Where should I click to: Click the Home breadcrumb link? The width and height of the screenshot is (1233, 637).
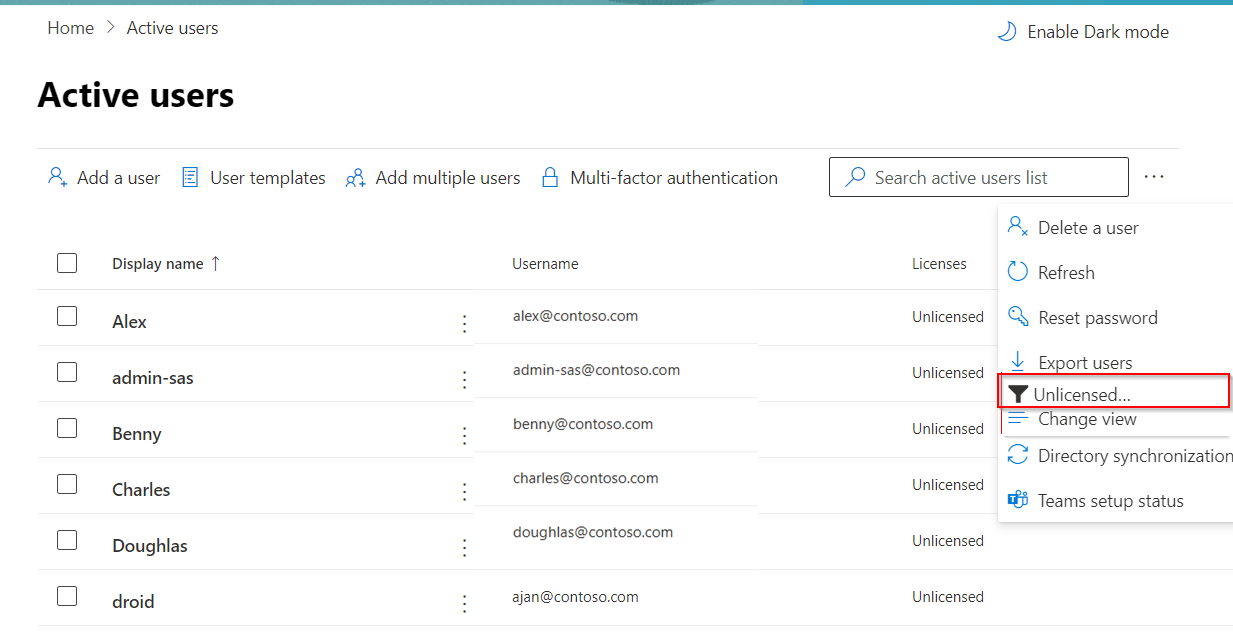pos(70,27)
